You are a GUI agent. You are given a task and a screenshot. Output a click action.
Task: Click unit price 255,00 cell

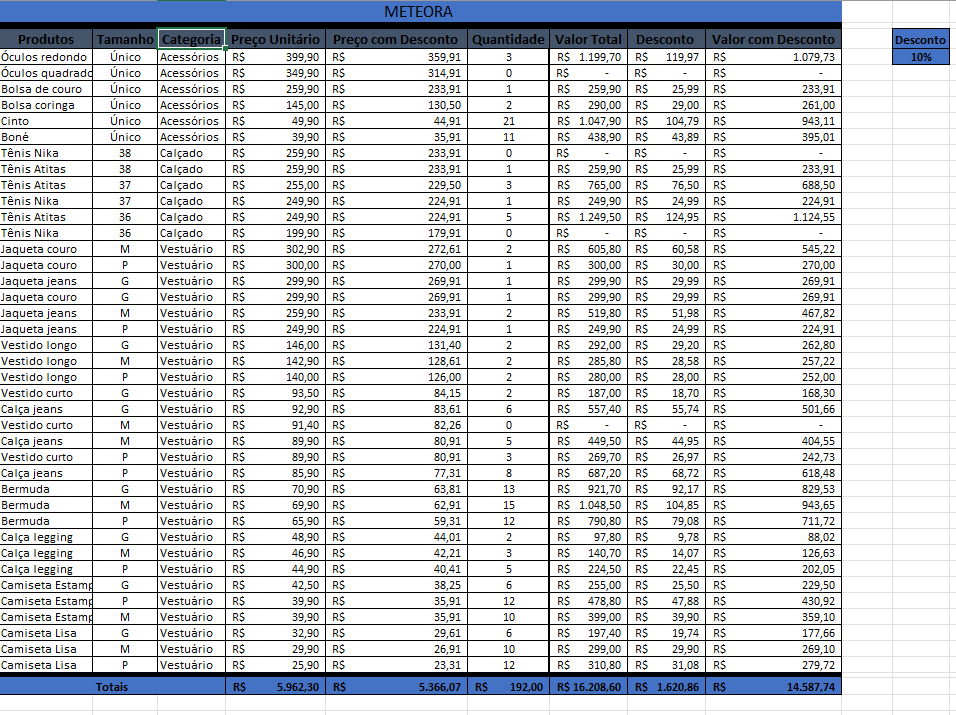276,185
